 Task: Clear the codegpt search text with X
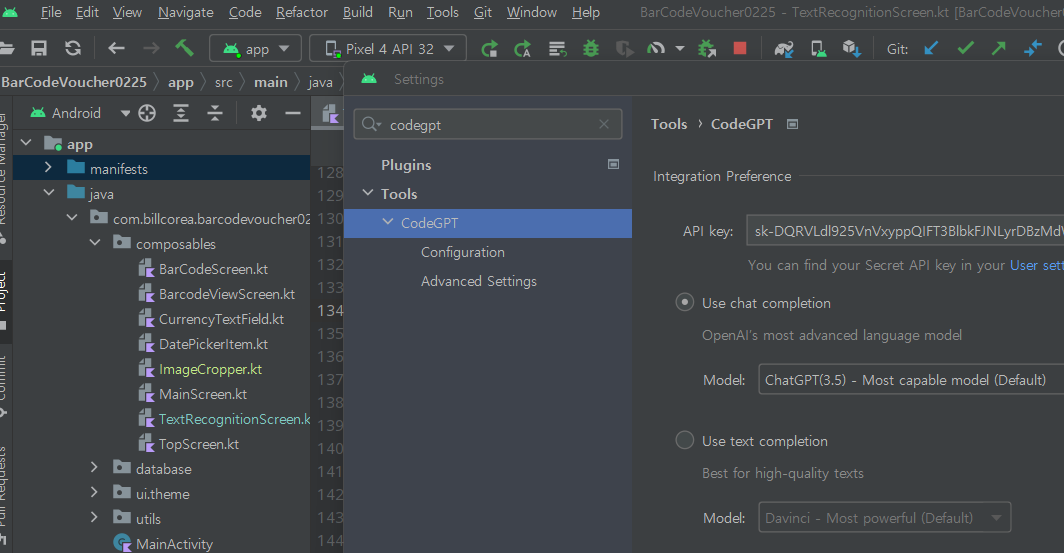point(604,124)
